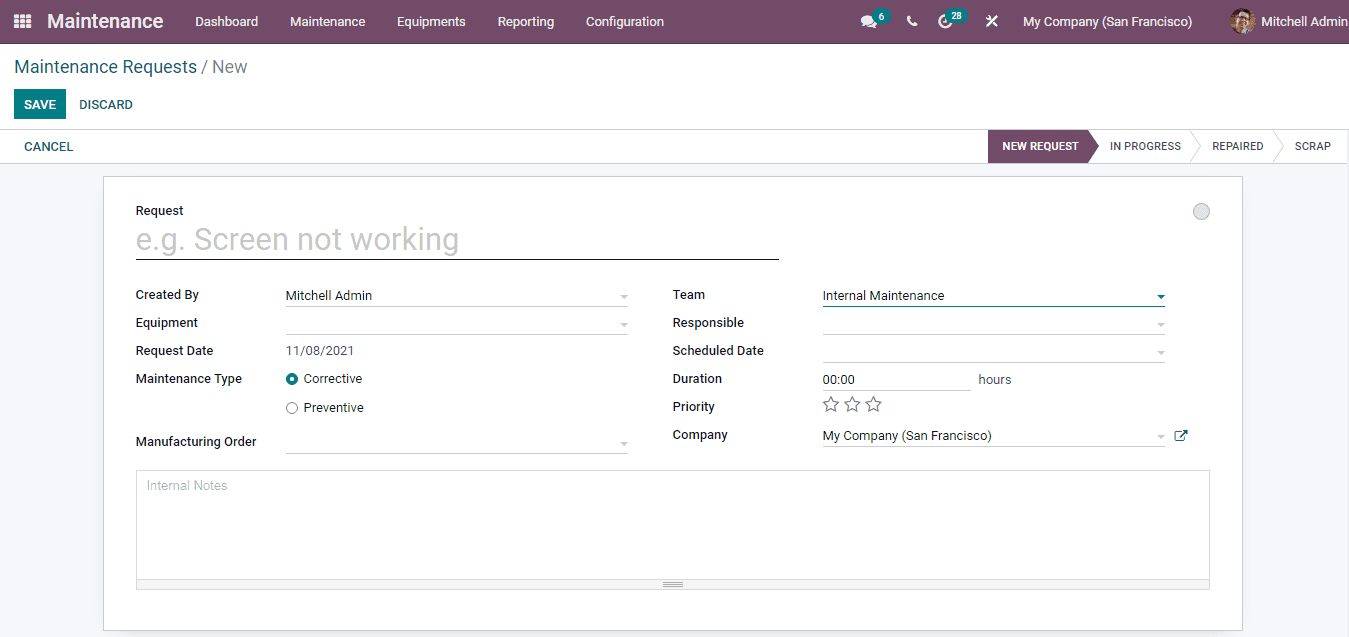Viewport: 1349px width, 637px height.
Task: Open Company record via external link icon
Action: pyautogui.click(x=1181, y=435)
